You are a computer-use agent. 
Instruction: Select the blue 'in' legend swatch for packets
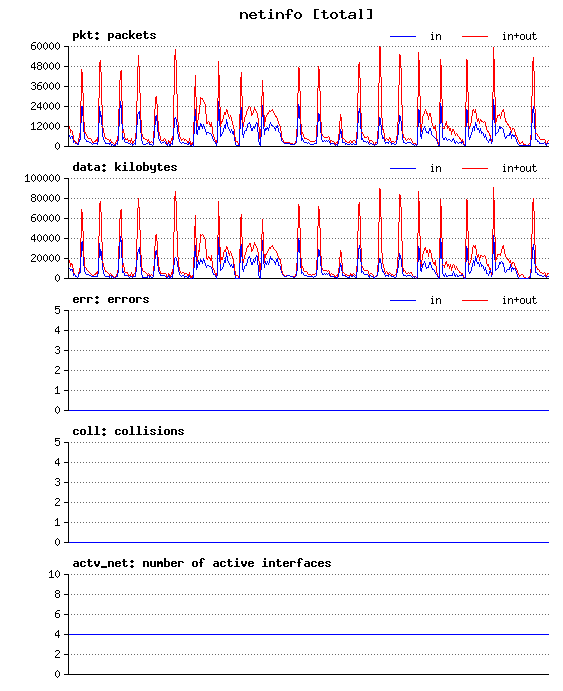click(x=403, y=37)
